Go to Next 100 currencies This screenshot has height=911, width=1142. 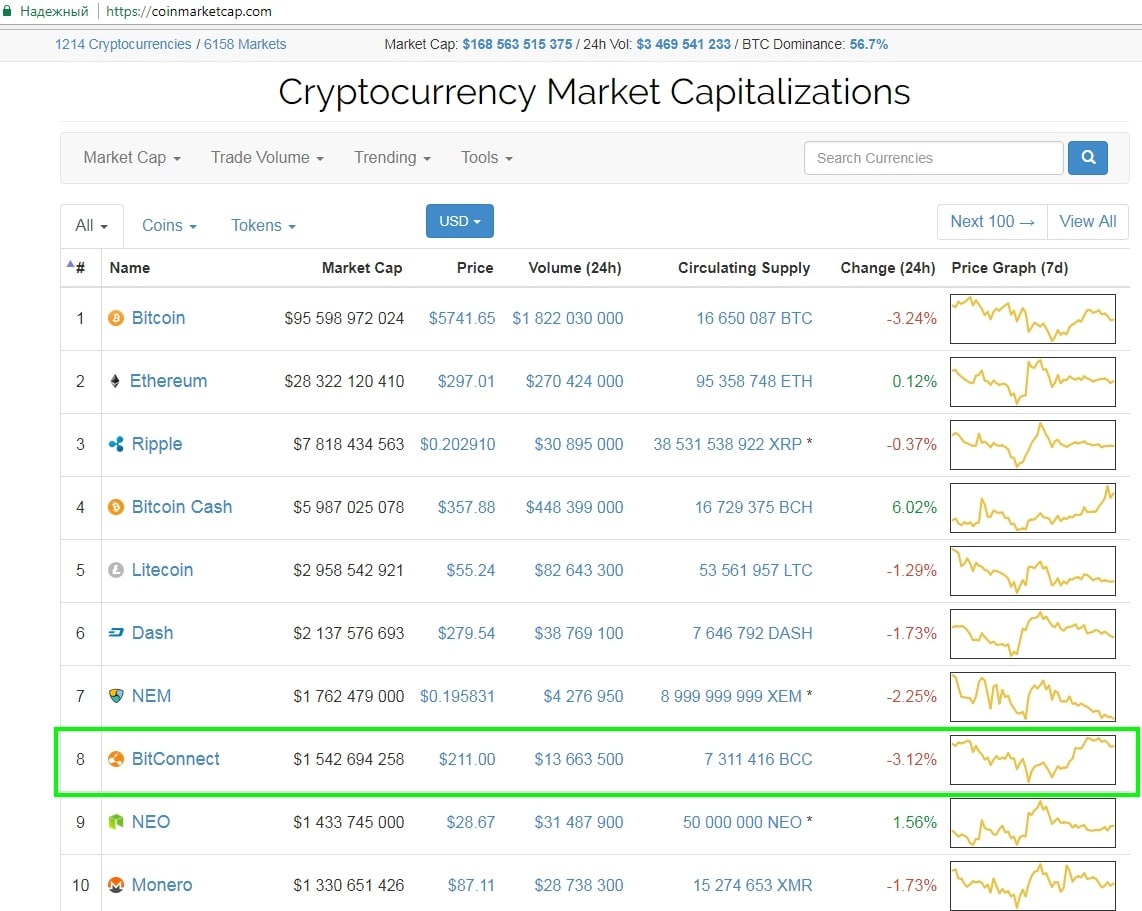pyautogui.click(x=992, y=221)
